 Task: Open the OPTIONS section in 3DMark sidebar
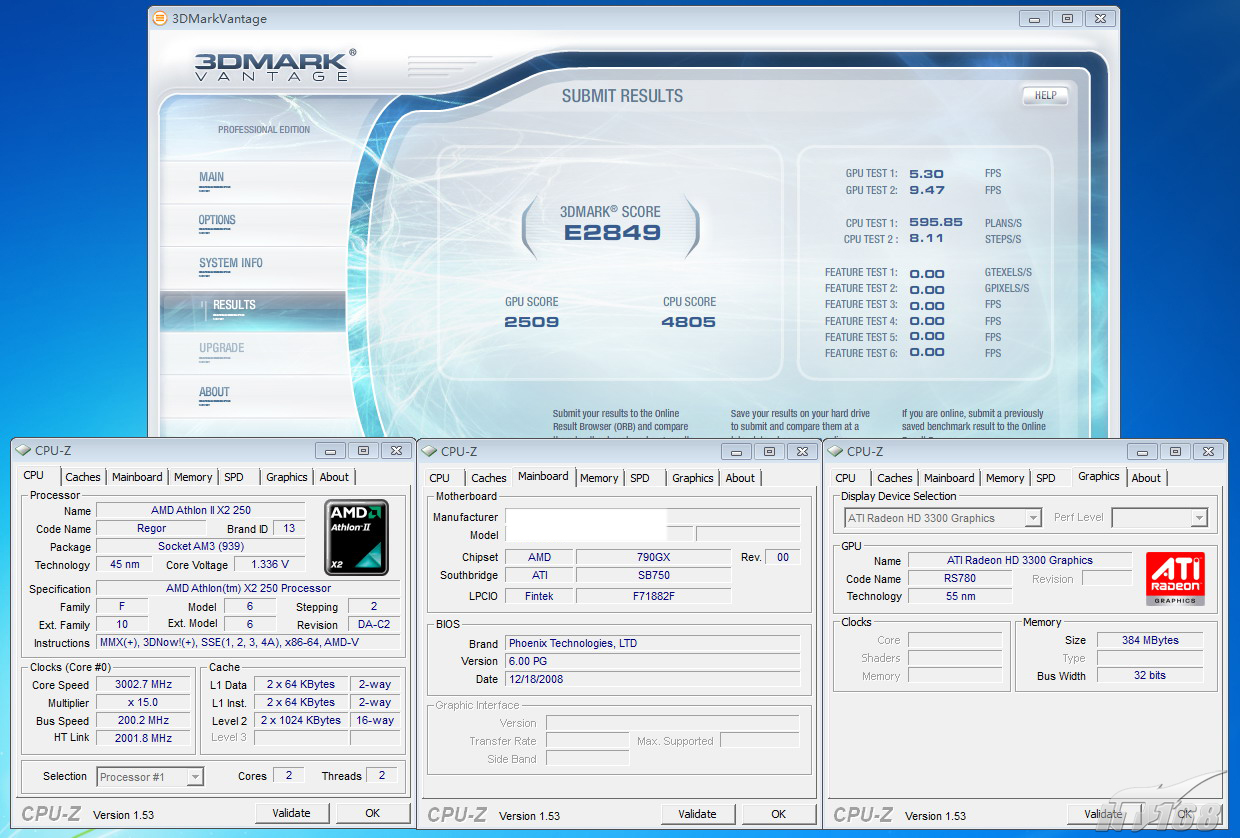(217, 220)
